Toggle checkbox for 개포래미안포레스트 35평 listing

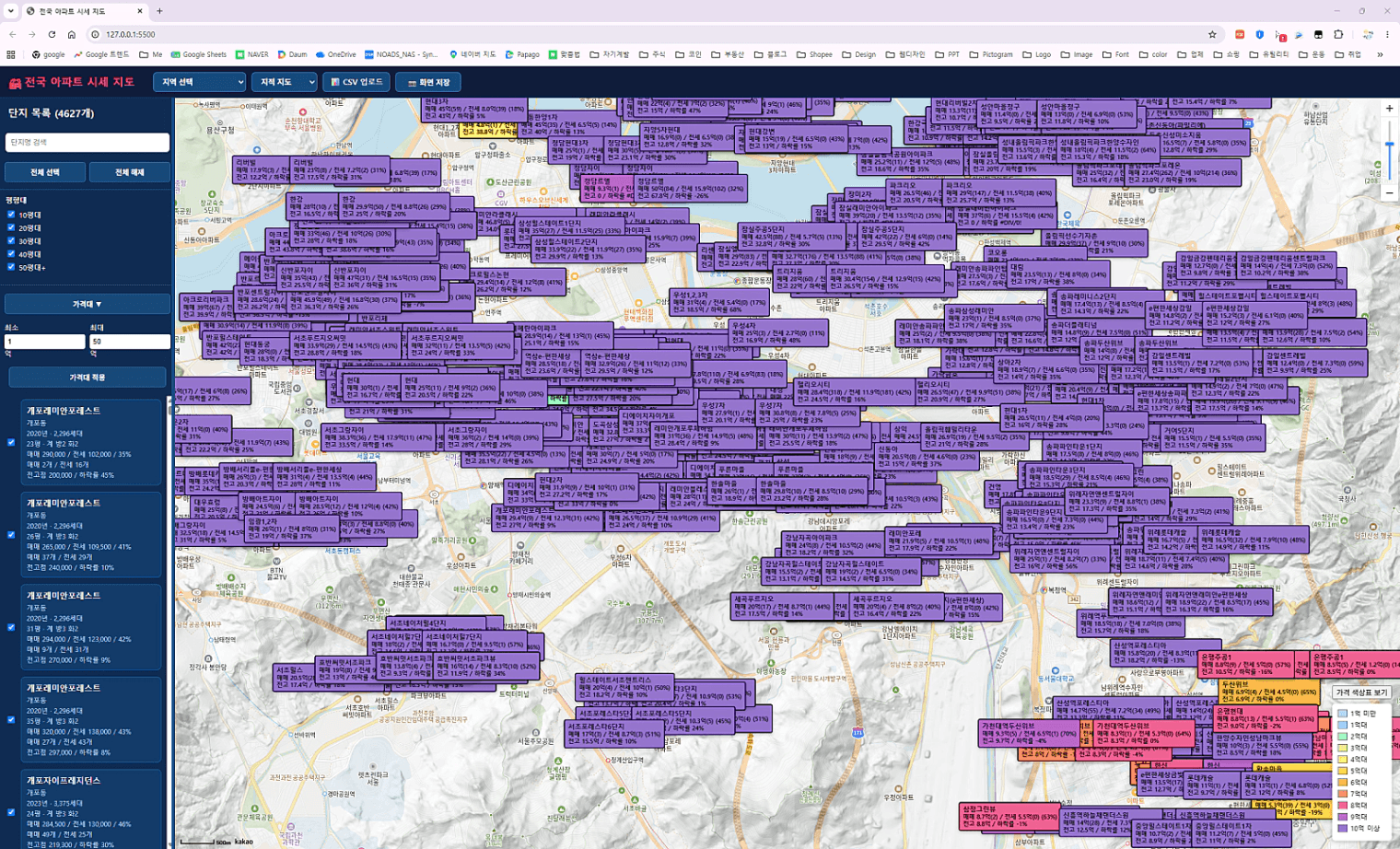(11, 720)
